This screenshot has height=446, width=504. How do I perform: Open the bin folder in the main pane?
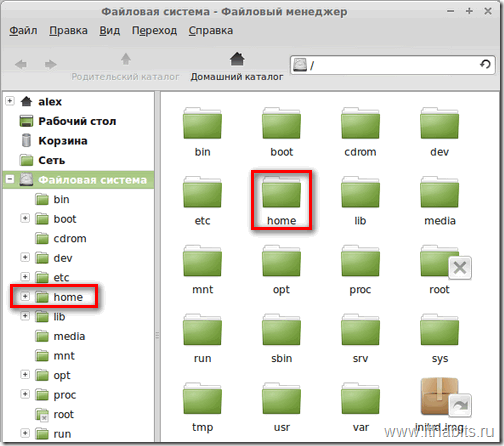(x=202, y=123)
